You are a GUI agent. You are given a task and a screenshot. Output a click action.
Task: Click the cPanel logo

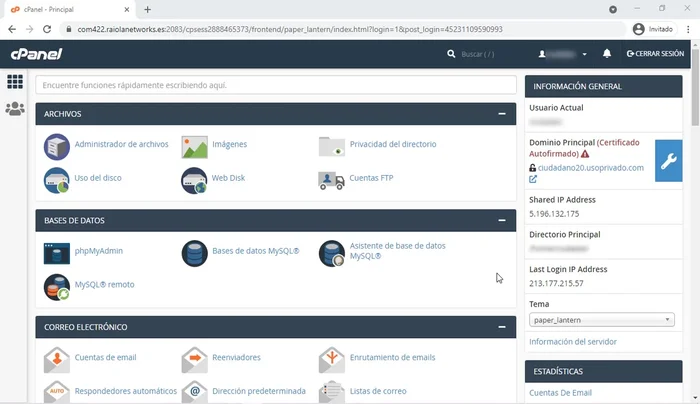(x=36, y=54)
